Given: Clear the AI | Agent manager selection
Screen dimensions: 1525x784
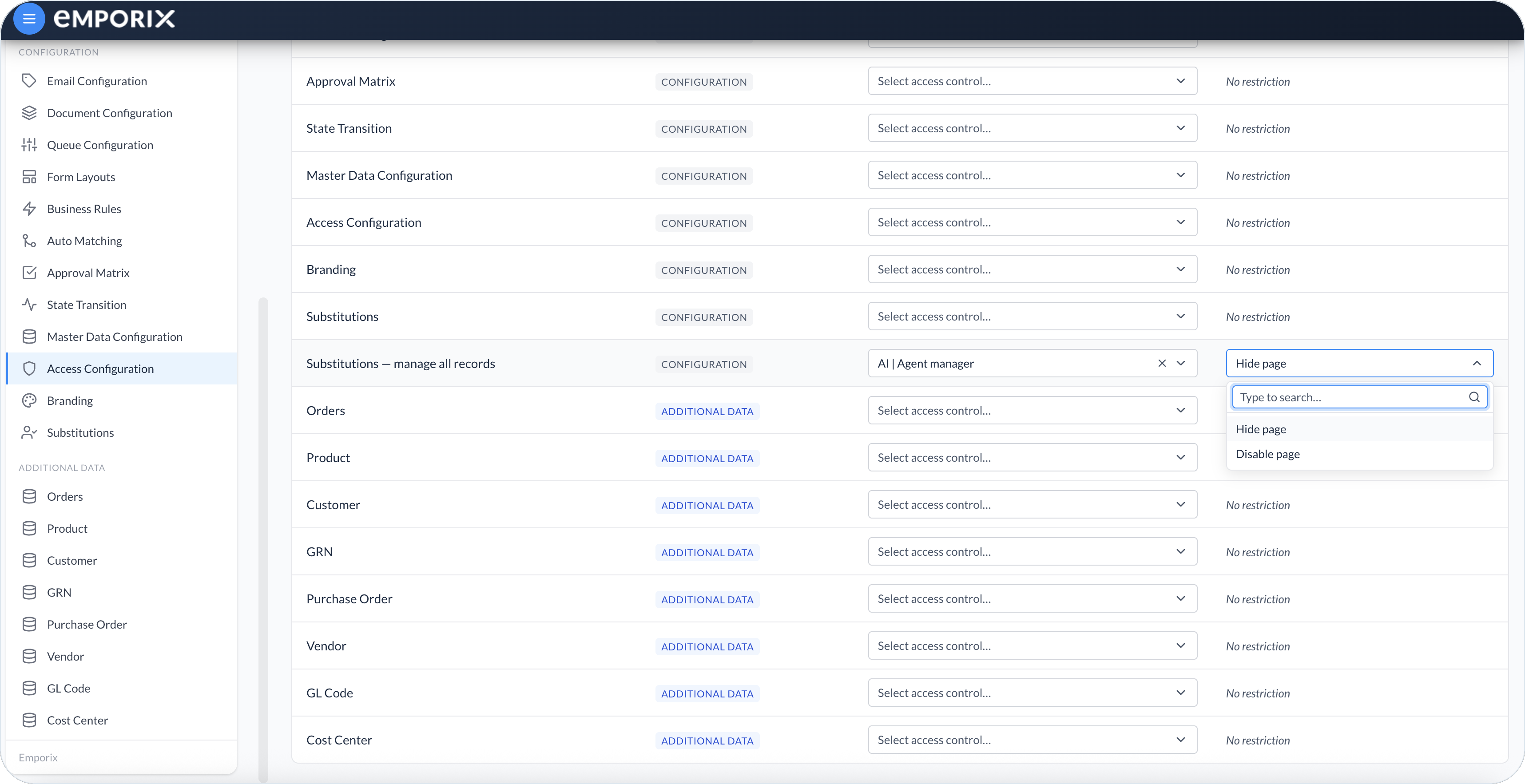Looking at the screenshot, I should click(x=1161, y=363).
